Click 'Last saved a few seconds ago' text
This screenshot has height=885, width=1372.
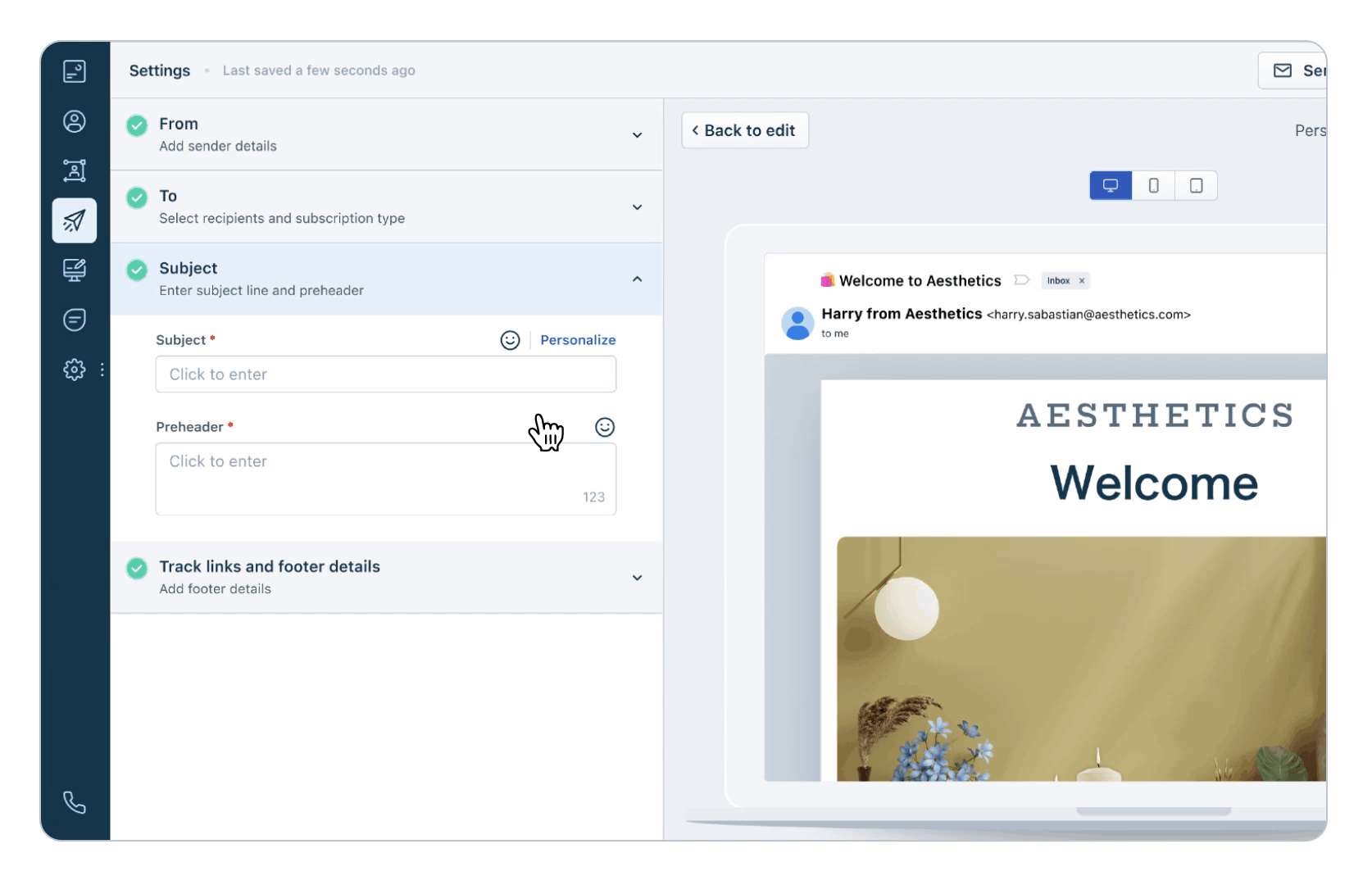(x=319, y=70)
